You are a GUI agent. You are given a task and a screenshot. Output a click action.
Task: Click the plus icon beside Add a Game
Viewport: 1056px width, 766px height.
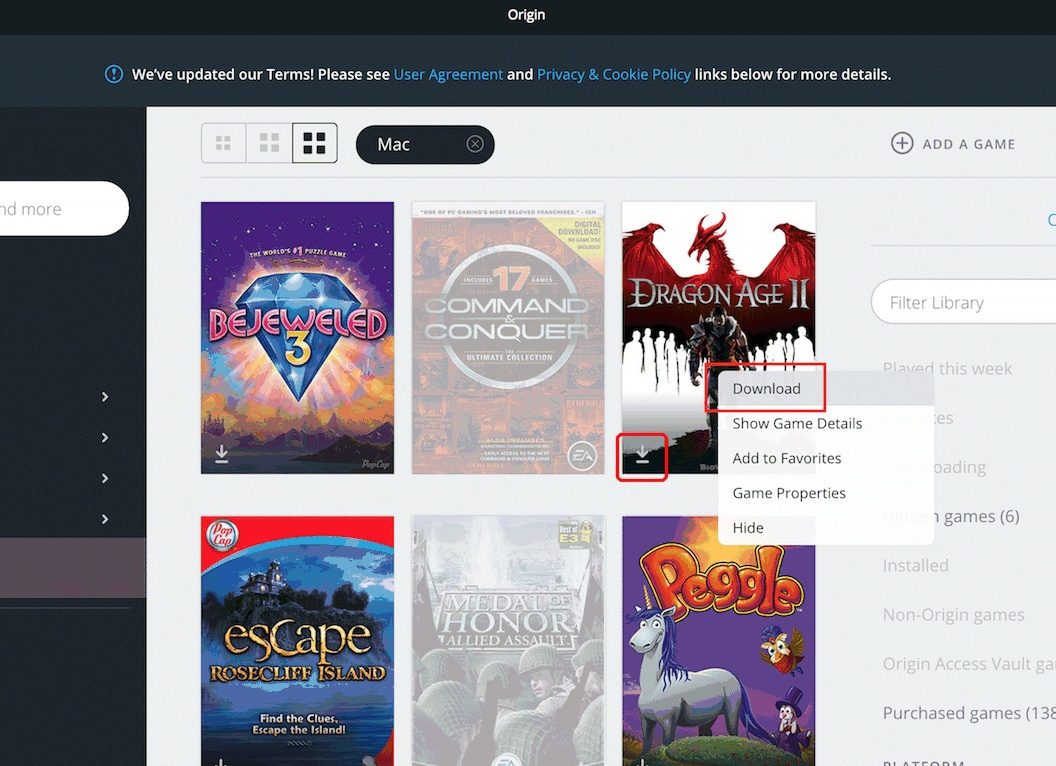coord(902,143)
